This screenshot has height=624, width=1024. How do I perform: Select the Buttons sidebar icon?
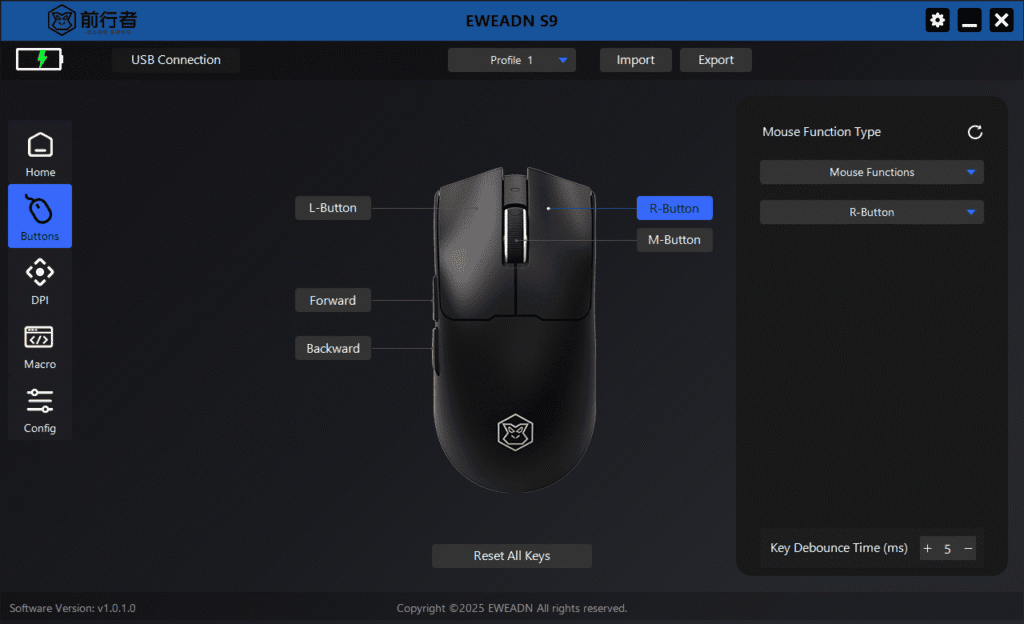40,216
